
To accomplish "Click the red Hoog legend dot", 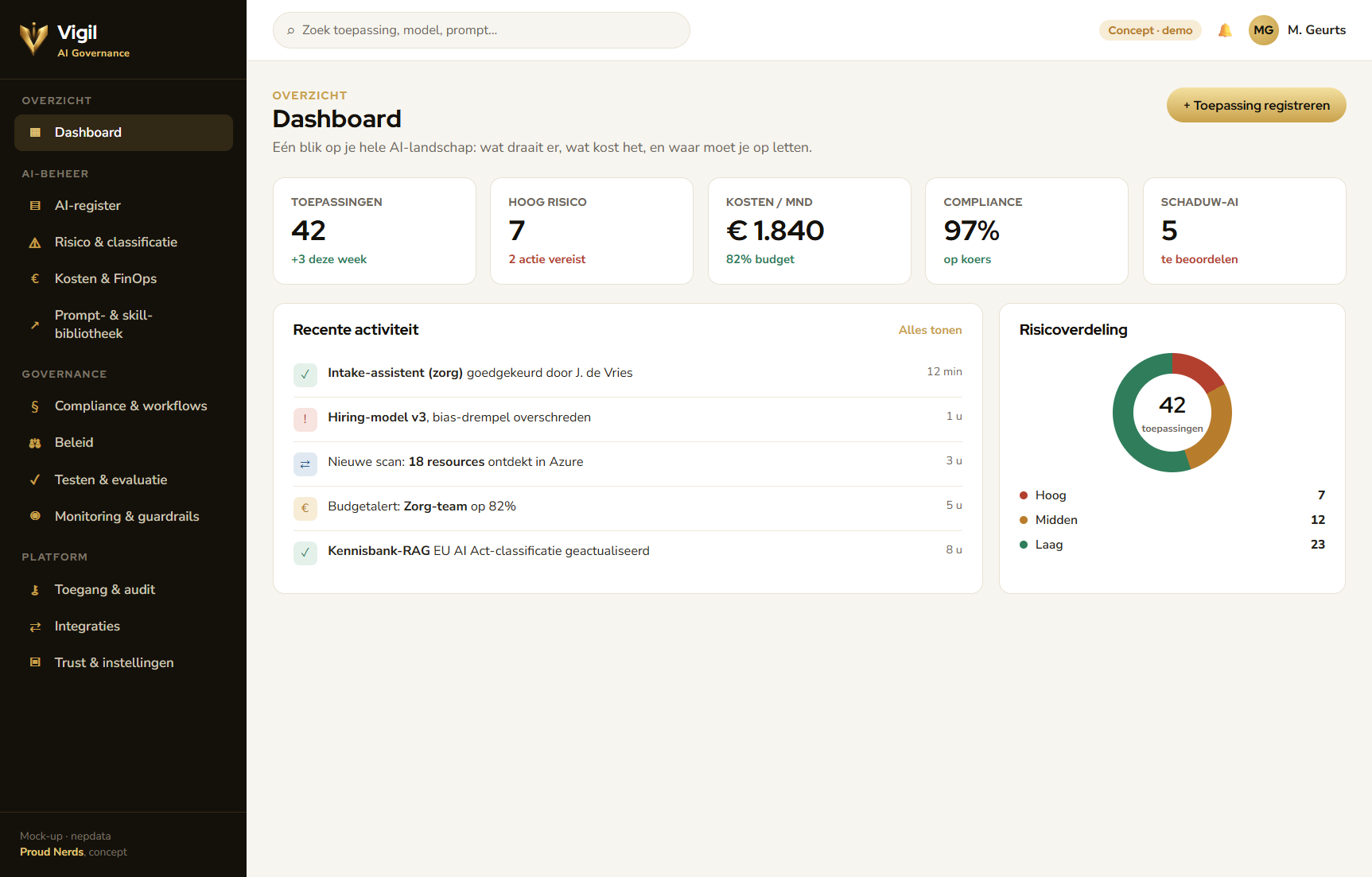I will (x=1024, y=495).
